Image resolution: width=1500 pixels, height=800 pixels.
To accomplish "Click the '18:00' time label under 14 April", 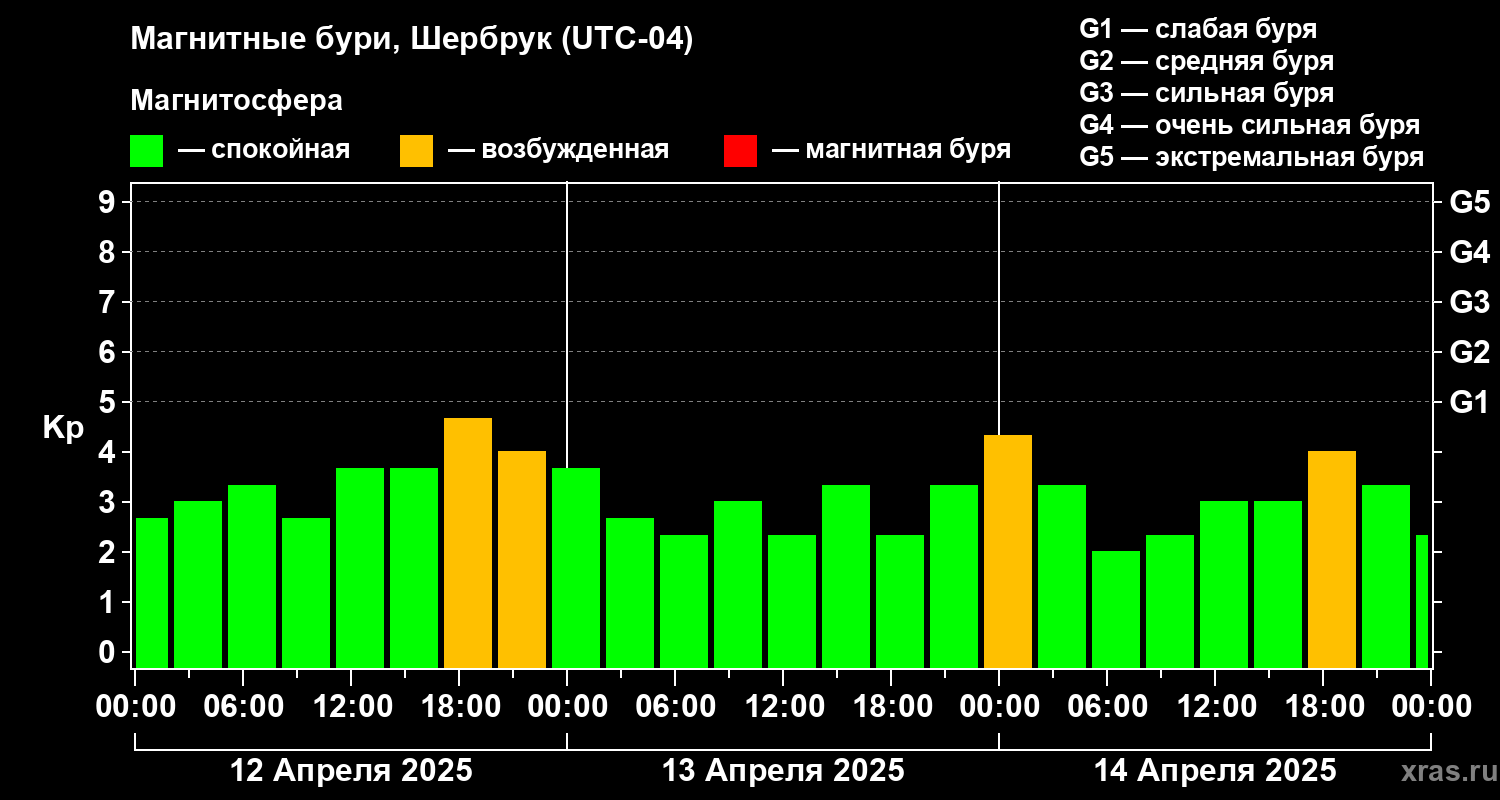I will pyautogui.click(x=1323, y=706).
